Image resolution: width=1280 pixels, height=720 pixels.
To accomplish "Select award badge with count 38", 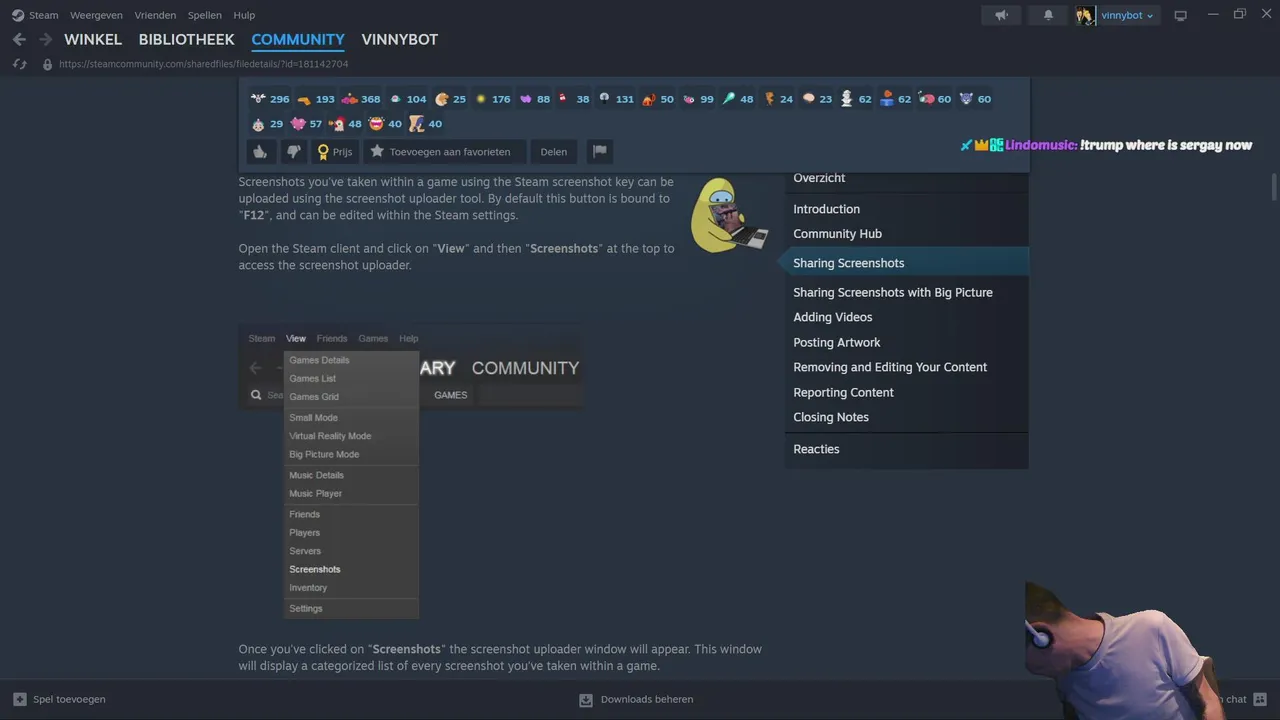I will [574, 99].
